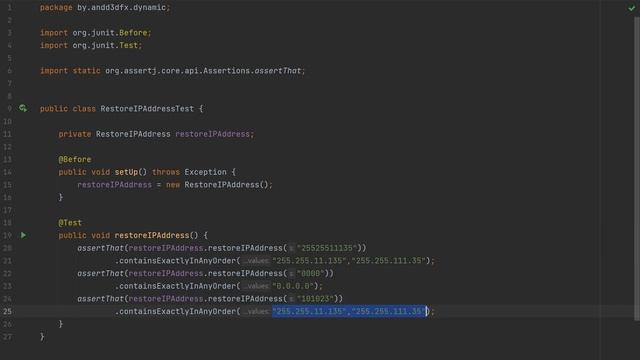Click the package name by.andd3dfx.dynamic
This screenshot has width=640, height=360.
tap(121, 7)
